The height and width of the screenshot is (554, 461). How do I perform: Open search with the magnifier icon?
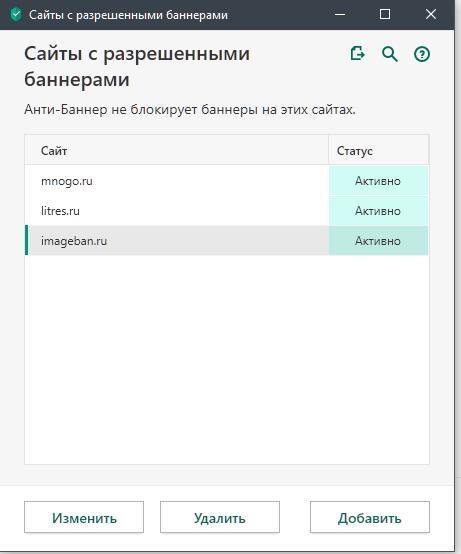coord(390,54)
